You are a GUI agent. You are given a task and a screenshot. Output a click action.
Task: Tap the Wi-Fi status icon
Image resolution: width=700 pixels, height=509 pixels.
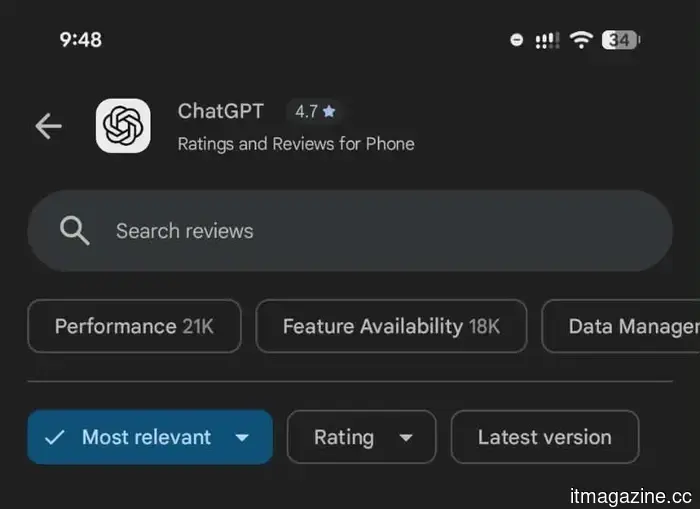click(581, 40)
